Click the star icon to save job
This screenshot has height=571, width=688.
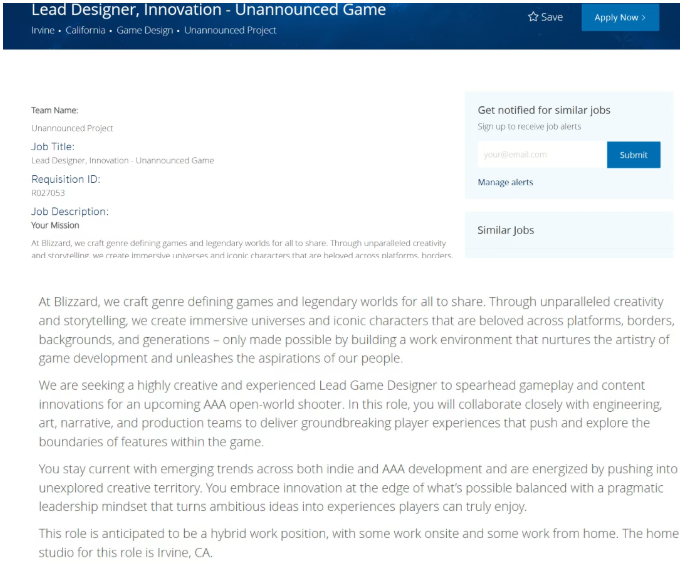(533, 17)
